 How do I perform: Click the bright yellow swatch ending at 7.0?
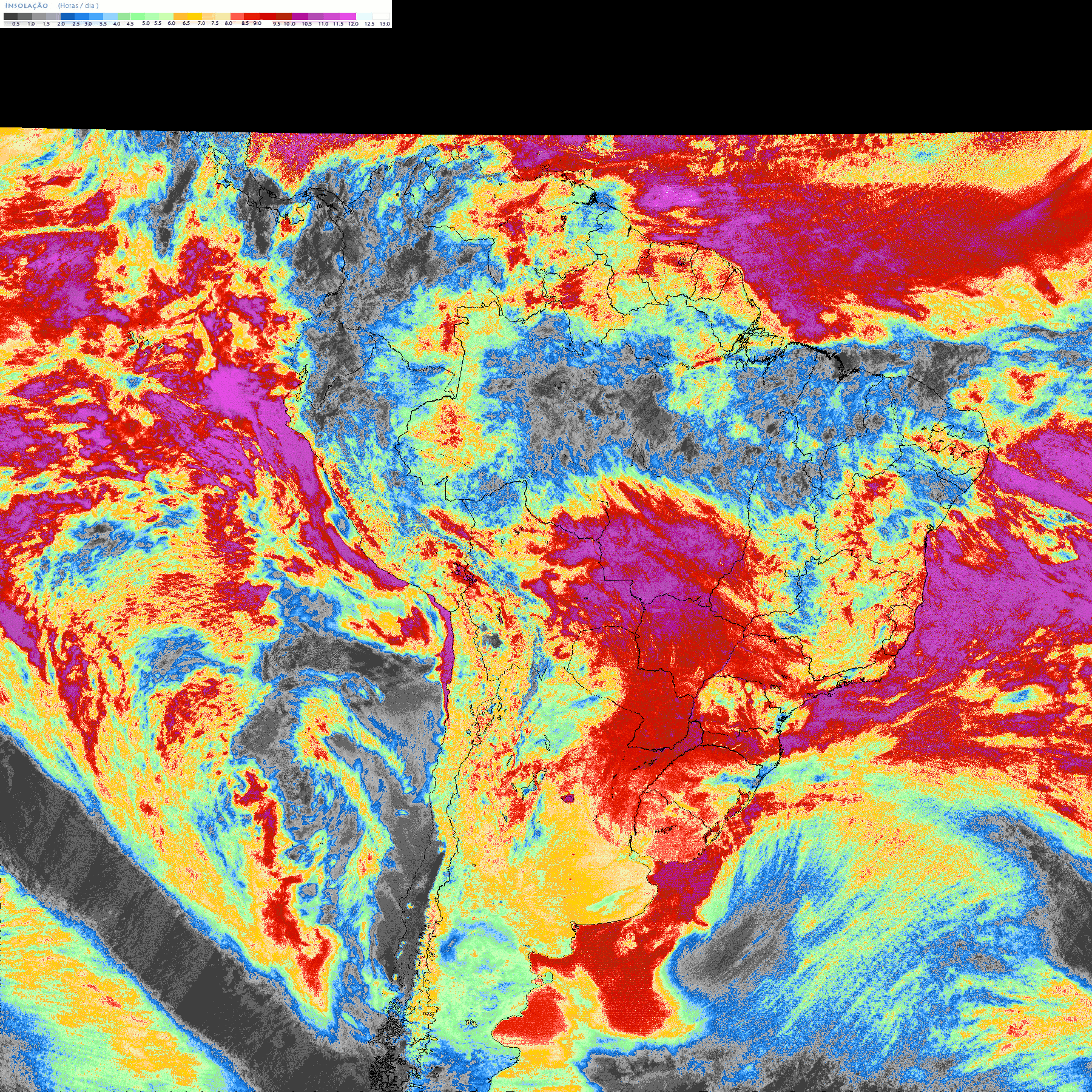(x=195, y=16)
